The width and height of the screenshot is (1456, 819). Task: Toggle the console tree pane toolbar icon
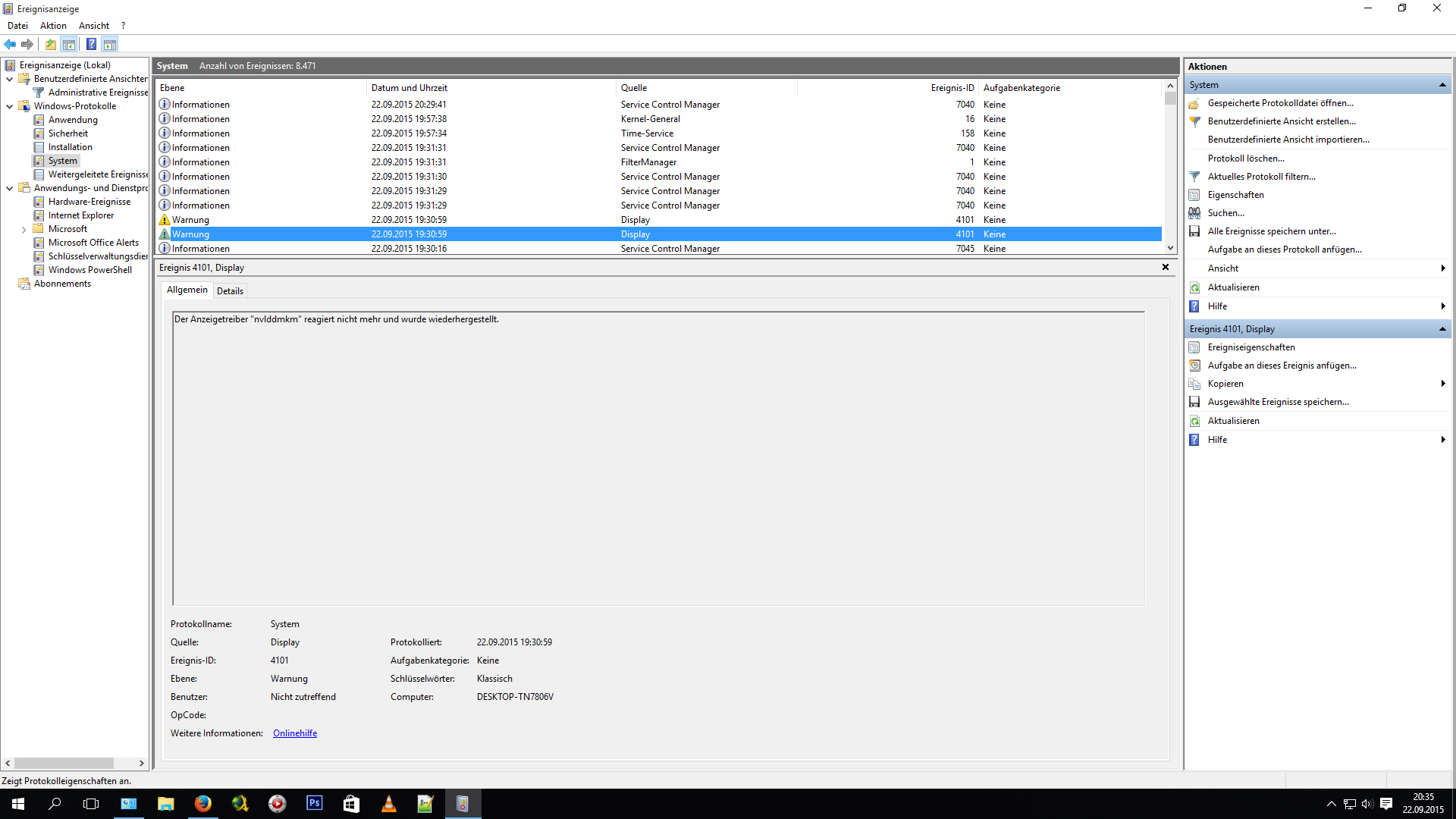coord(69,44)
